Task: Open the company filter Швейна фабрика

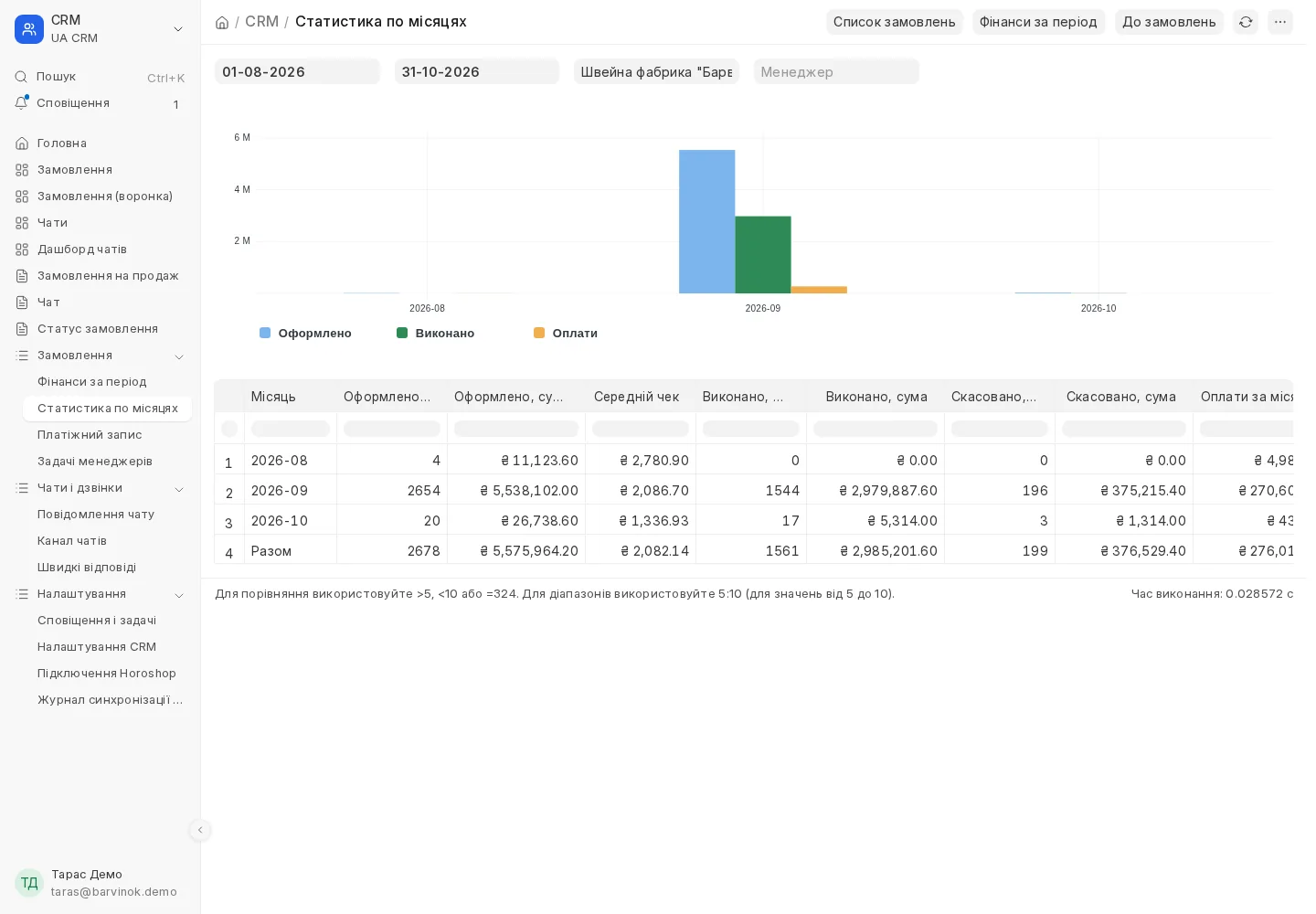Action: [x=656, y=71]
